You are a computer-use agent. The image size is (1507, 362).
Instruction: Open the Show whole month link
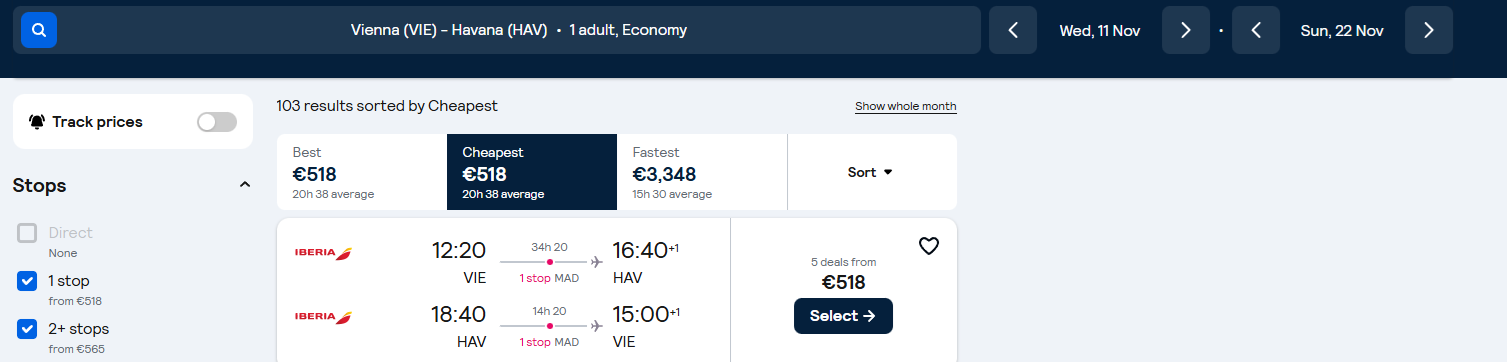pyautogui.click(x=906, y=106)
